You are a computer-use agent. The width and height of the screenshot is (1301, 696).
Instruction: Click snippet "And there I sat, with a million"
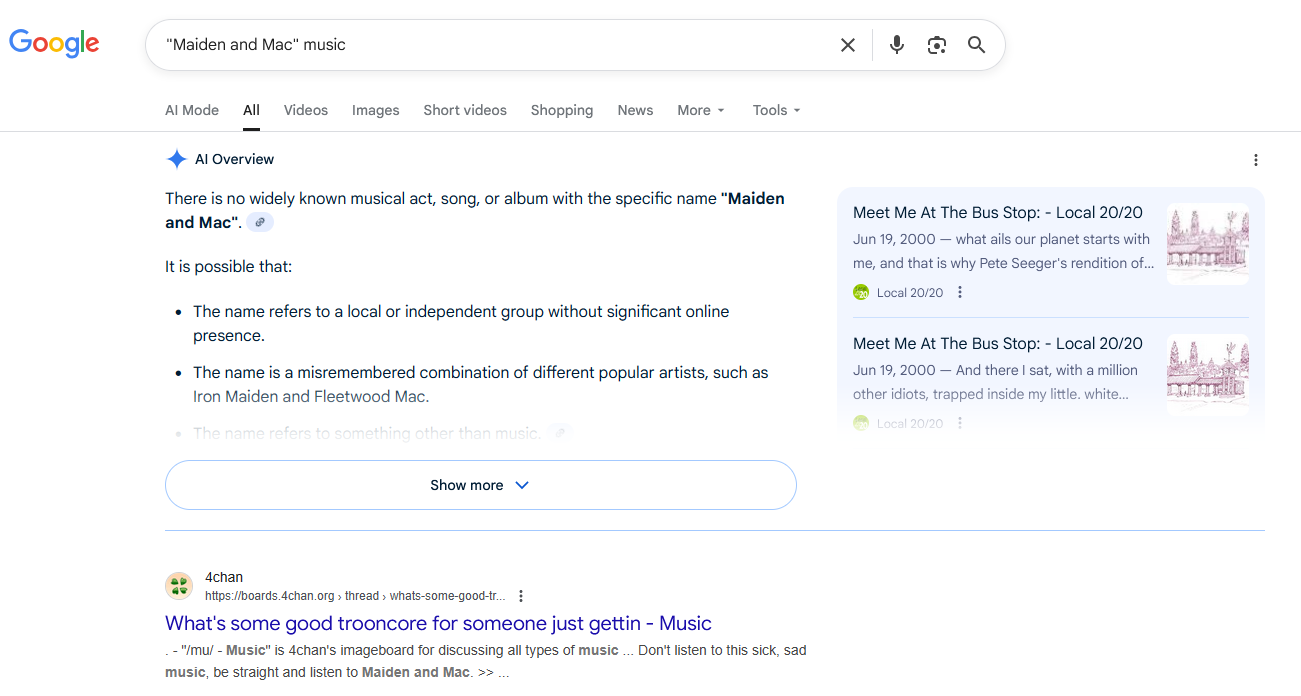(1047, 370)
